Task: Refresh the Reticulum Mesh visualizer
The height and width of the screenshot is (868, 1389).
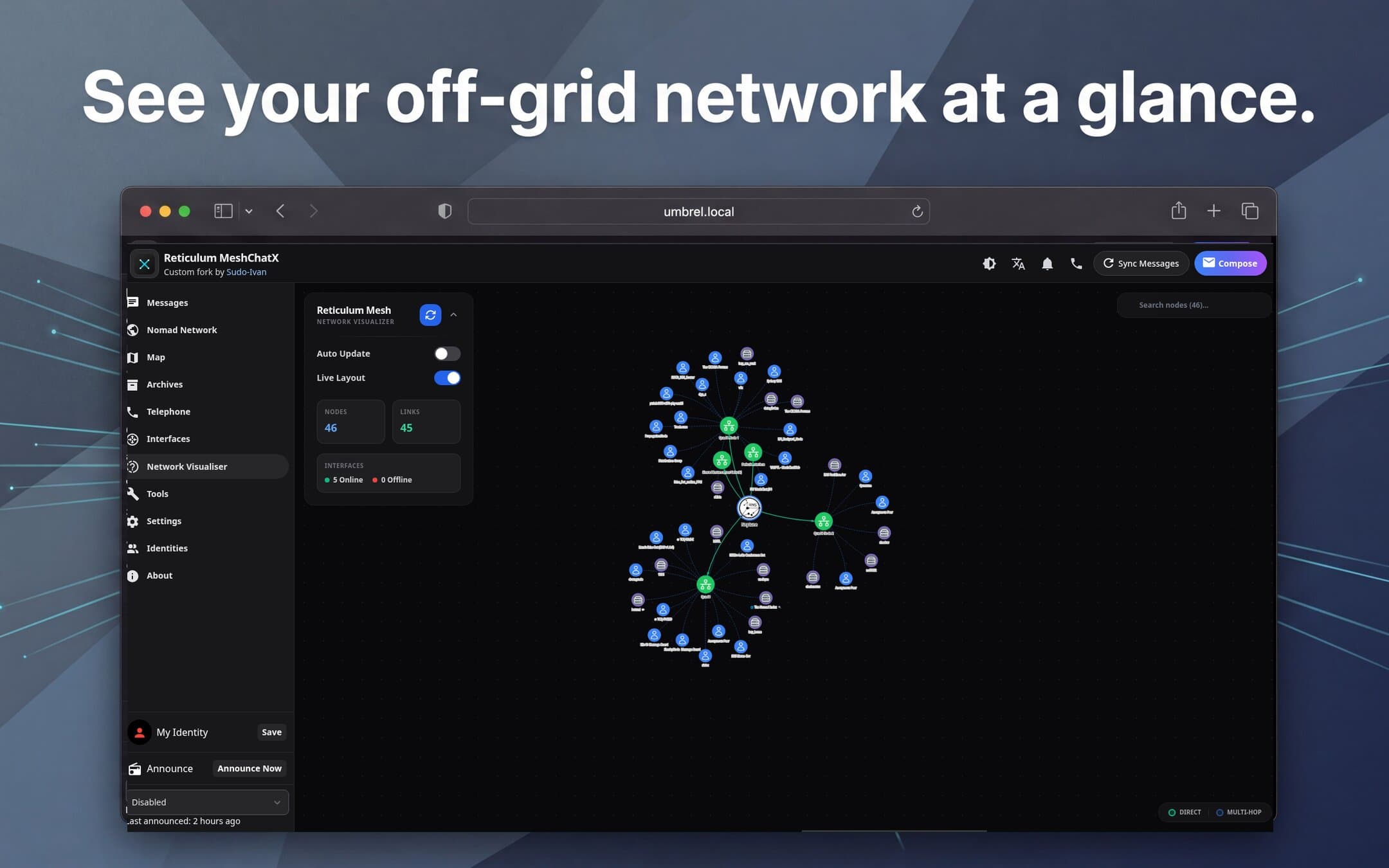Action: point(430,315)
